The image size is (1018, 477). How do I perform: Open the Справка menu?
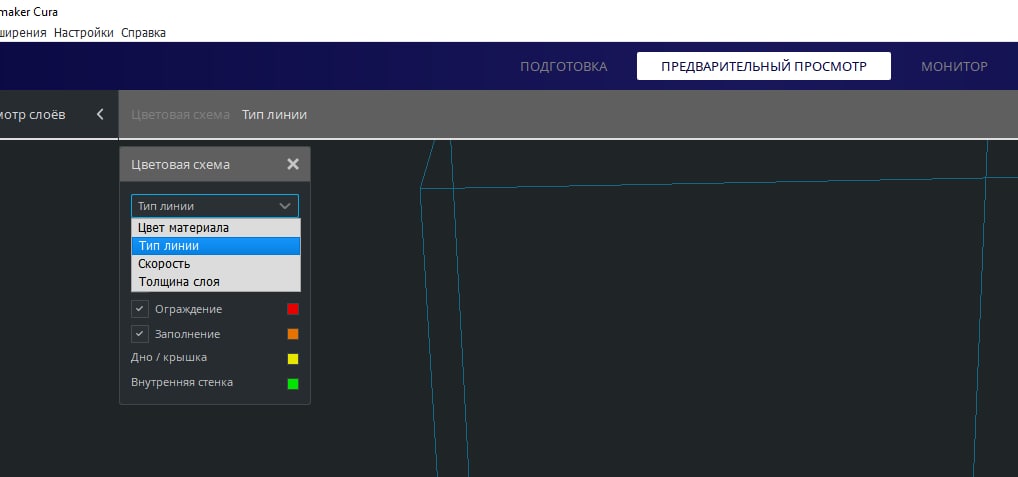coord(143,32)
